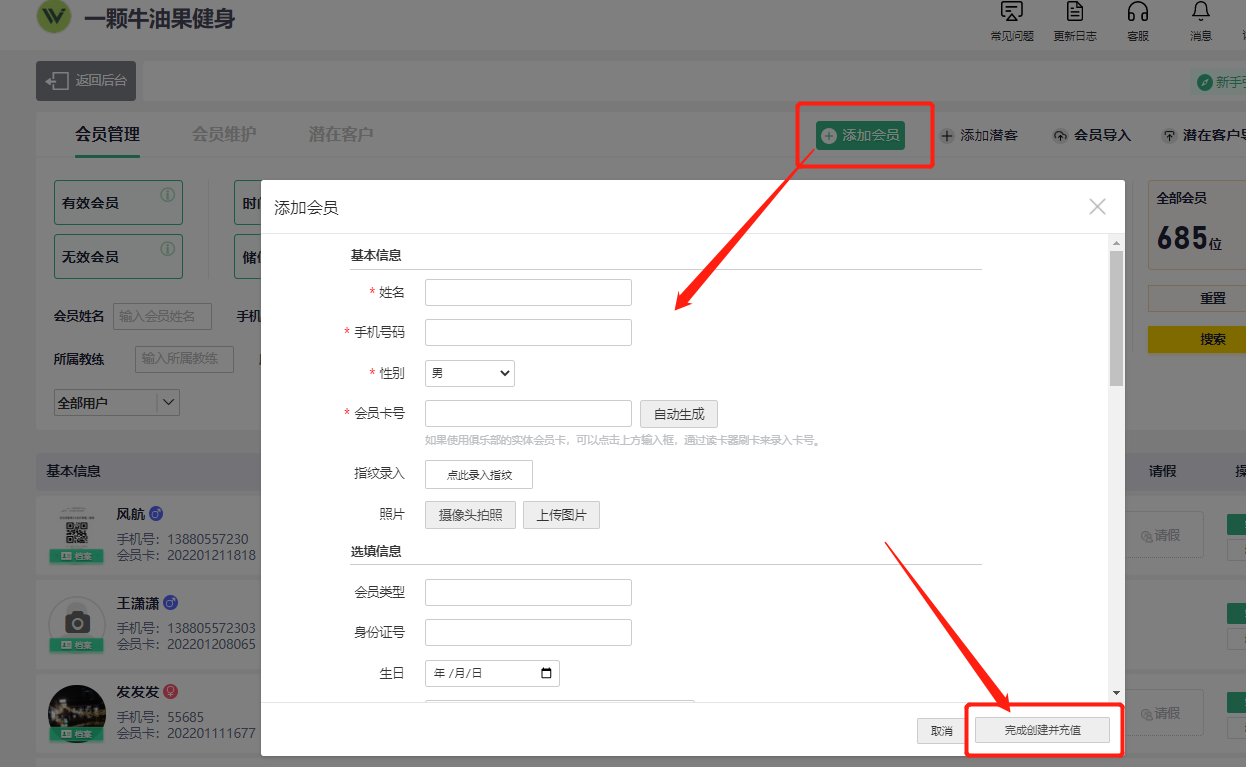Click the 添加潜客 plus icon
The height and width of the screenshot is (767, 1246).
click(947, 135)
